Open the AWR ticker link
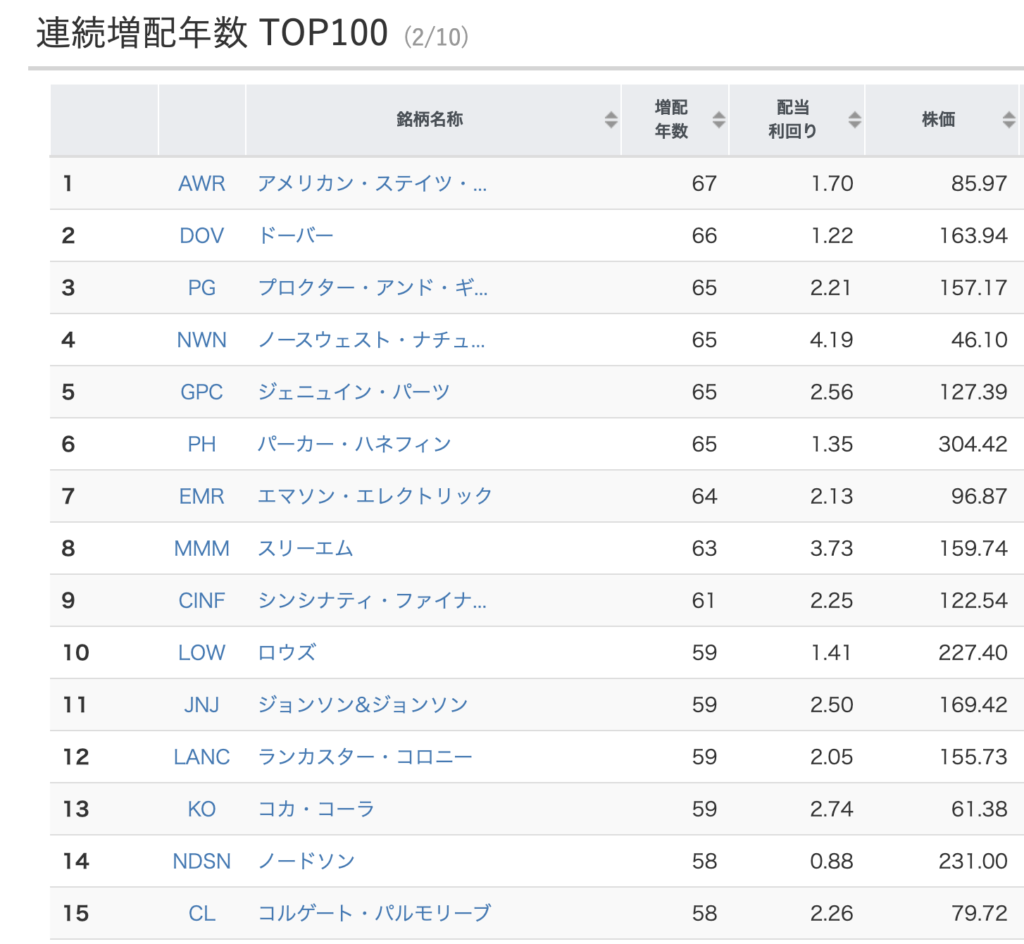1024x944 pixels. [202, 183]
